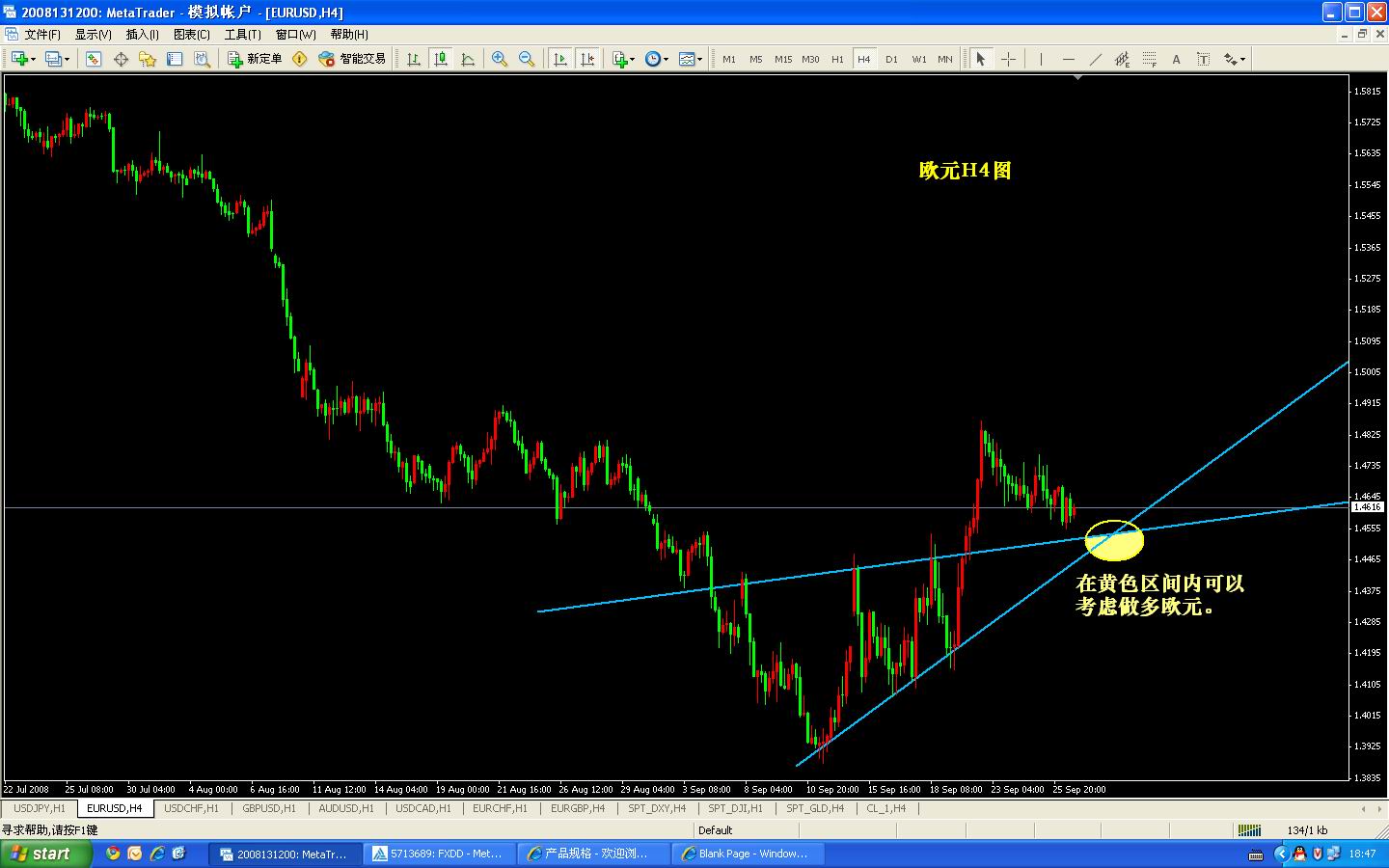The height and width of the screenshot is (868, 1389).
Task: Open the Profiles tool icon
Action: click(x=52, y=59)
